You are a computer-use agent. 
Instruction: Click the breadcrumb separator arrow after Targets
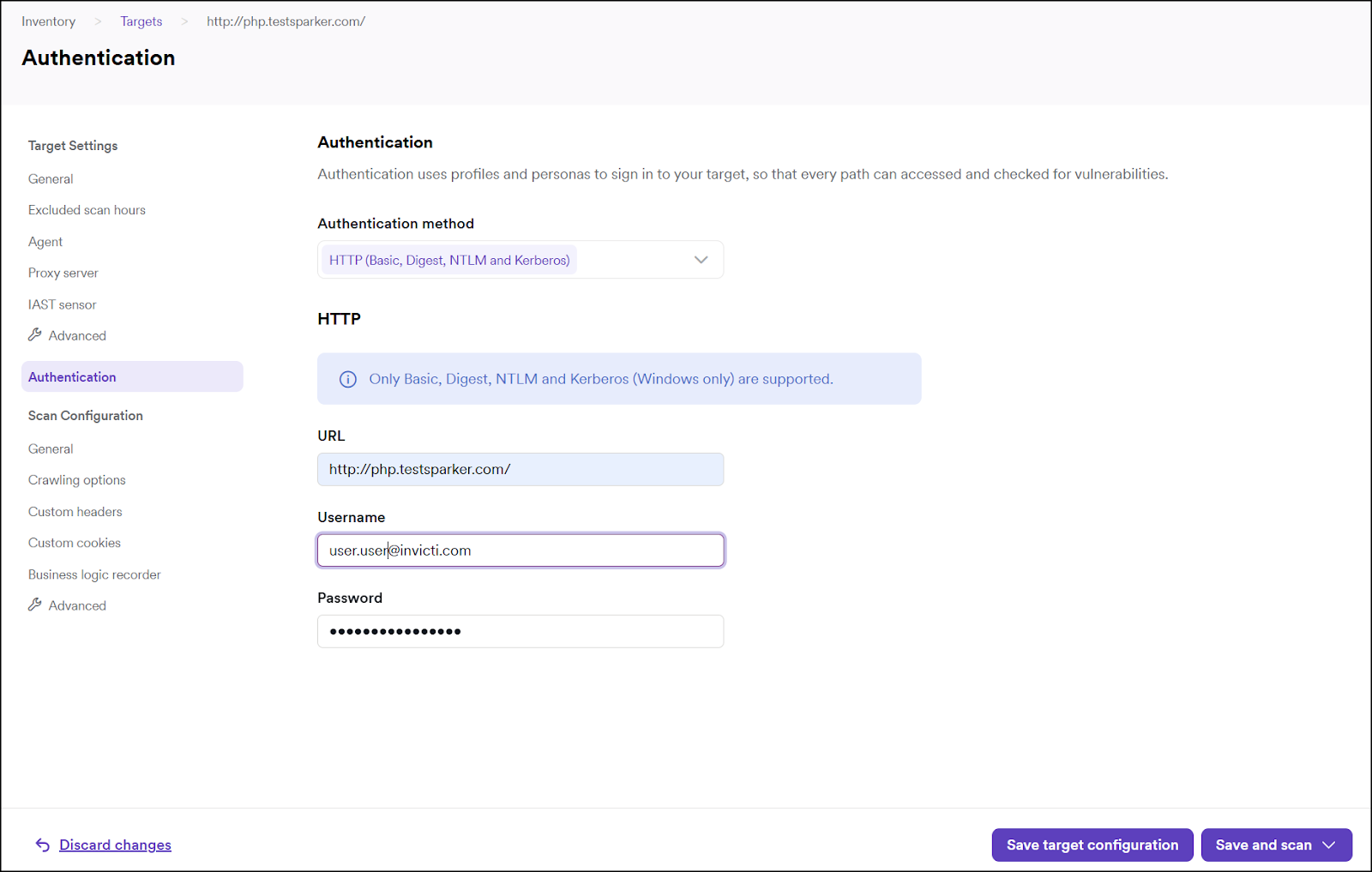184,21
